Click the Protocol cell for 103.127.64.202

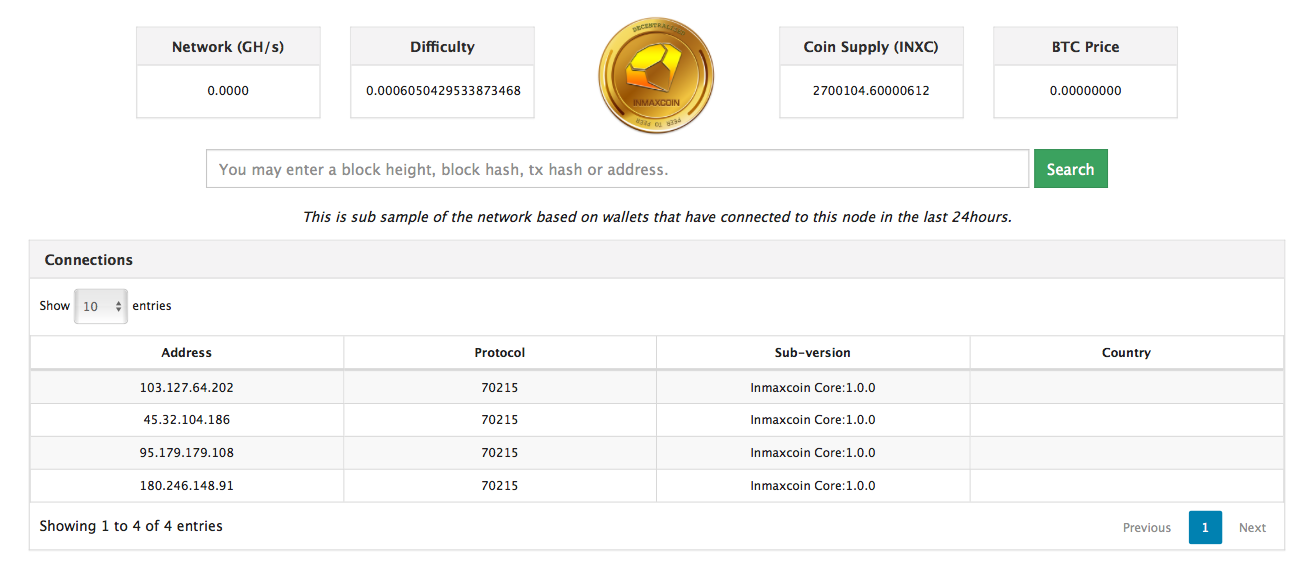(x=500, y=387)
